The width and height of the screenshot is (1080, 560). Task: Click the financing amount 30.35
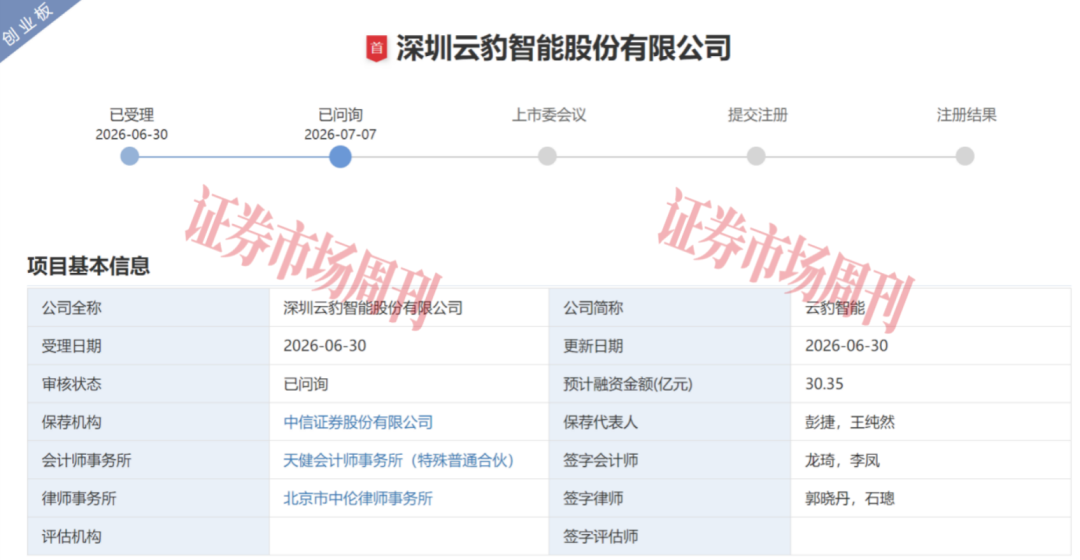tap(824, 384)
